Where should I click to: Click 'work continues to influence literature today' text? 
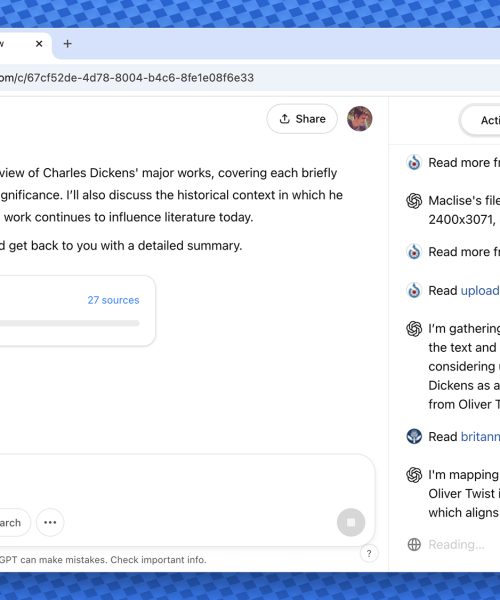point(129,217)
